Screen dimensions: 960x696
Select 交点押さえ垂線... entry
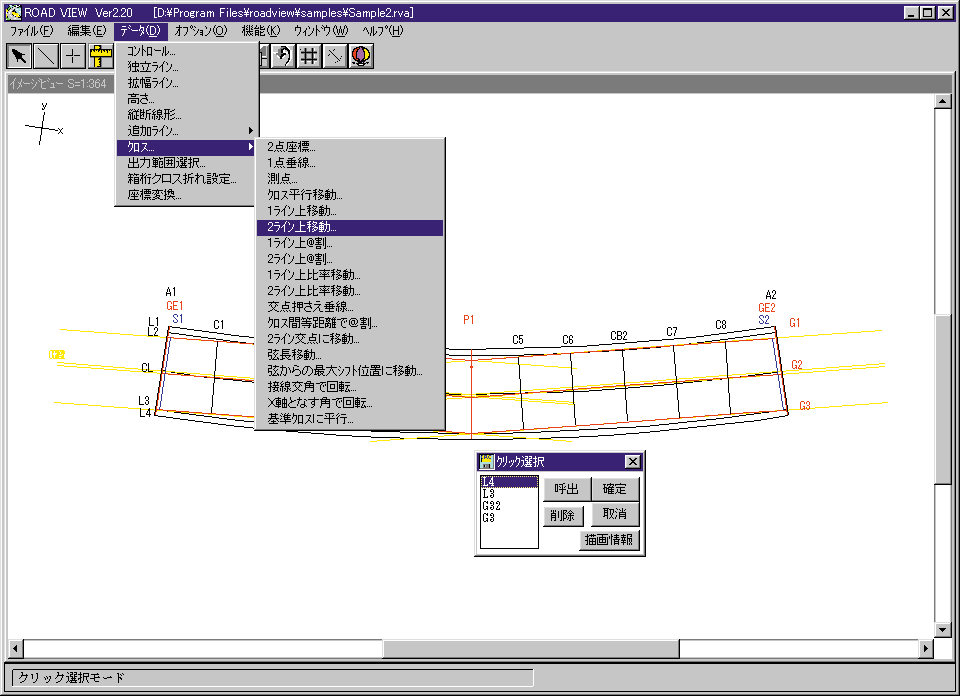coord(350,307)
